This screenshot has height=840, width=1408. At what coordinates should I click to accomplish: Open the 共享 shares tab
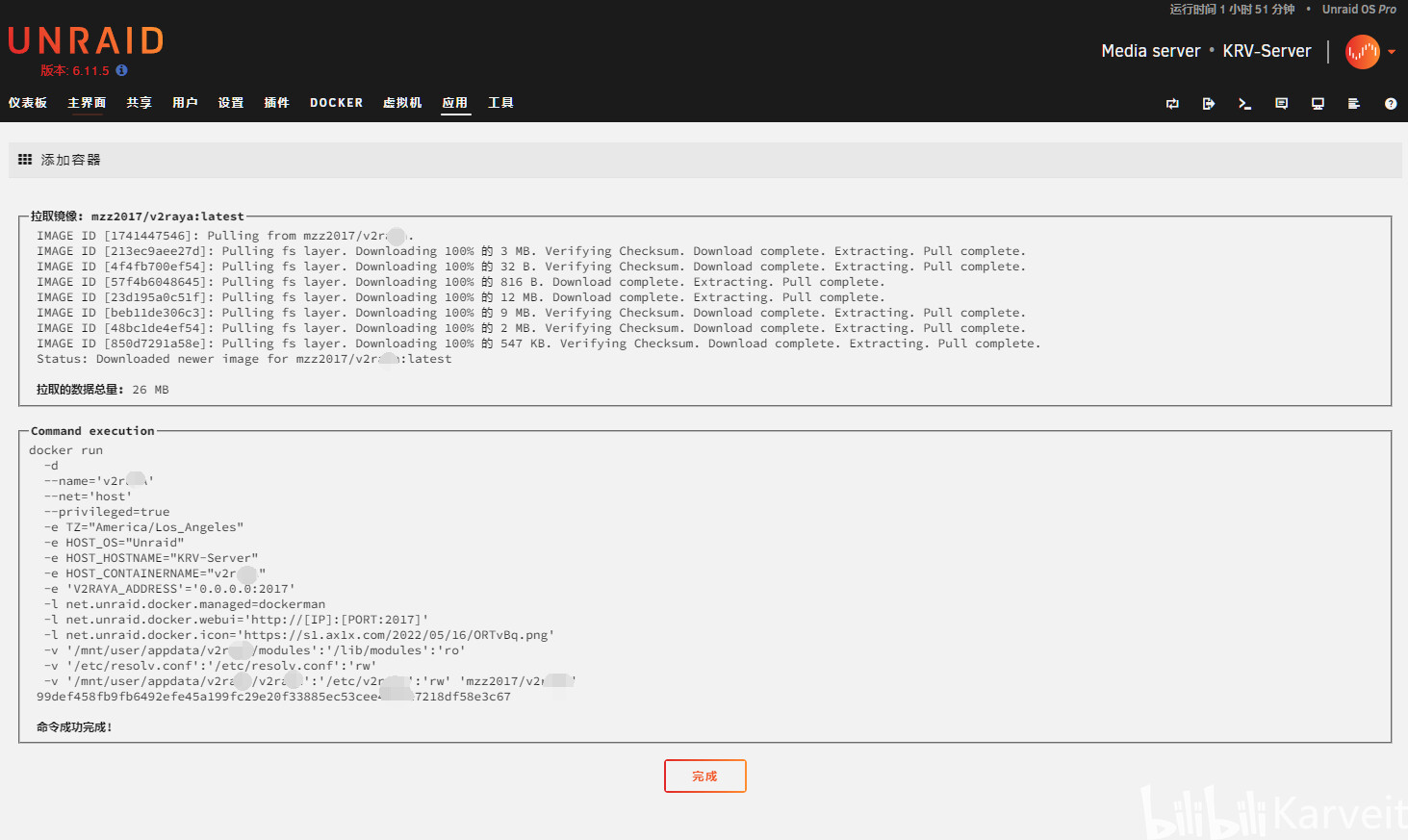click(x=139, y=103)
